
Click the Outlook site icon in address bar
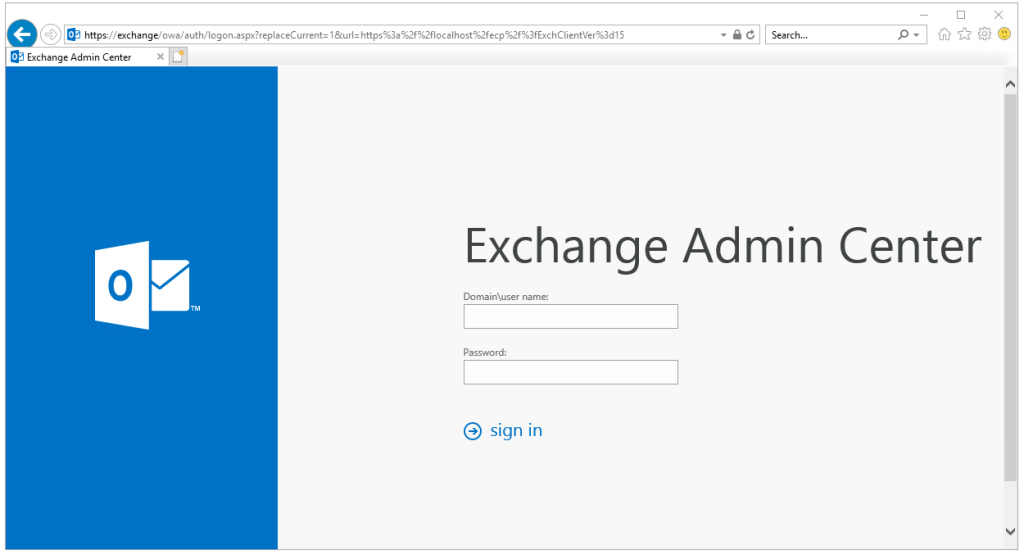coord(74,35)
